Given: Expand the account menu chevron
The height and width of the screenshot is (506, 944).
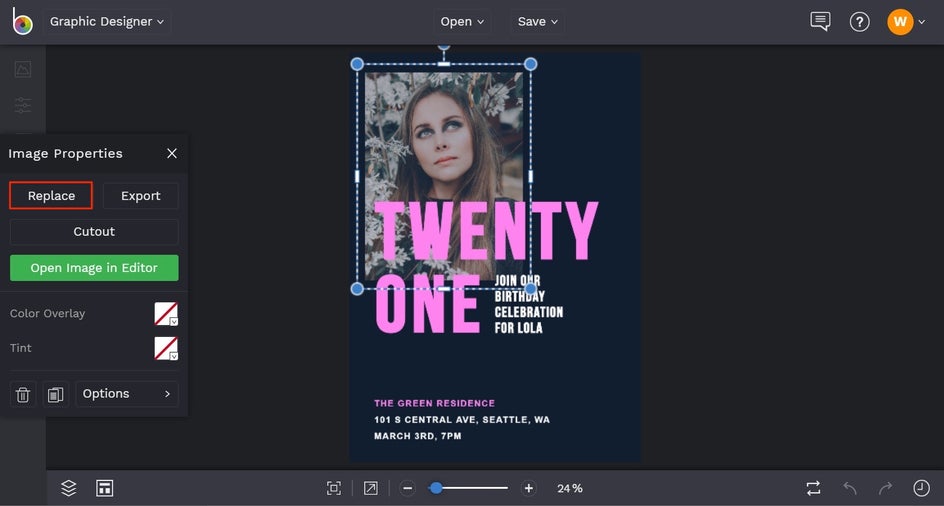Looking at the screenshot, I should pyautogui.click(x=922, y=22).
